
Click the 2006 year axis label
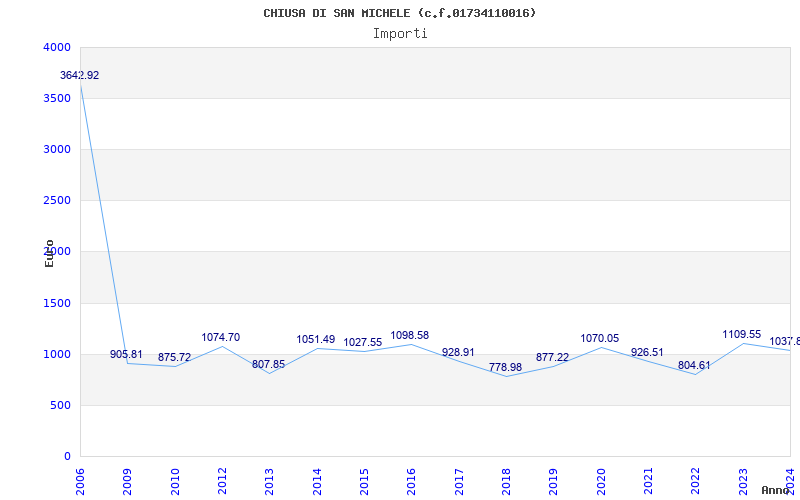tap(80, 482)
